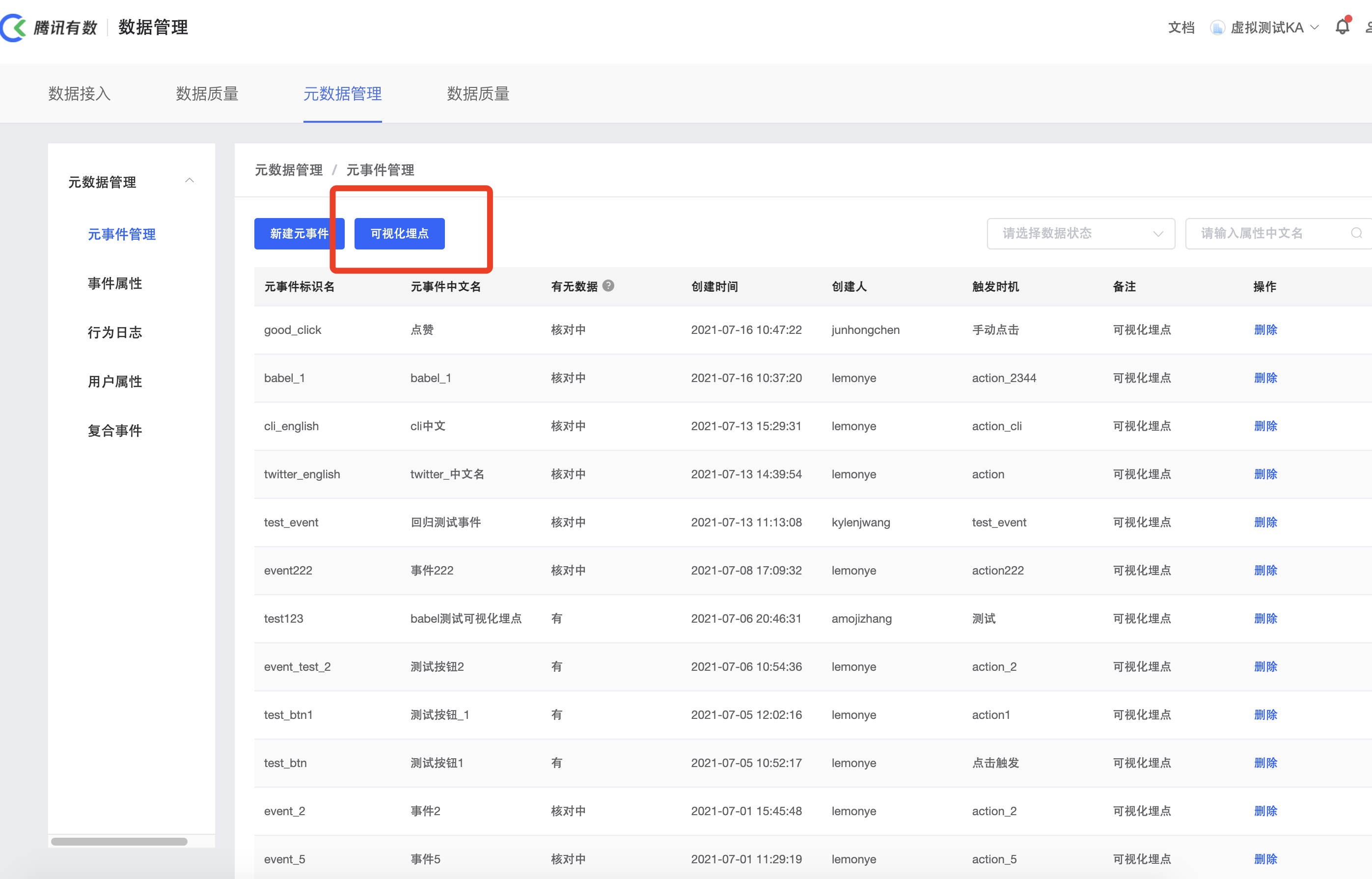Click the help icon beside 有无数据
The image size is (1372, 879).
pyautogui.click(x=608, y=286)
